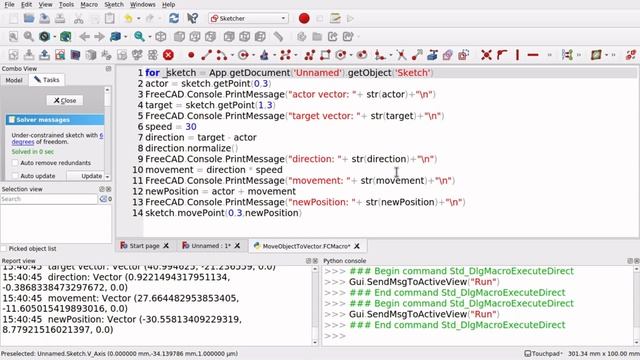640x360 pixels.
Task: Expand the conic tools dropdown arrow
Action: coord(275,55)
